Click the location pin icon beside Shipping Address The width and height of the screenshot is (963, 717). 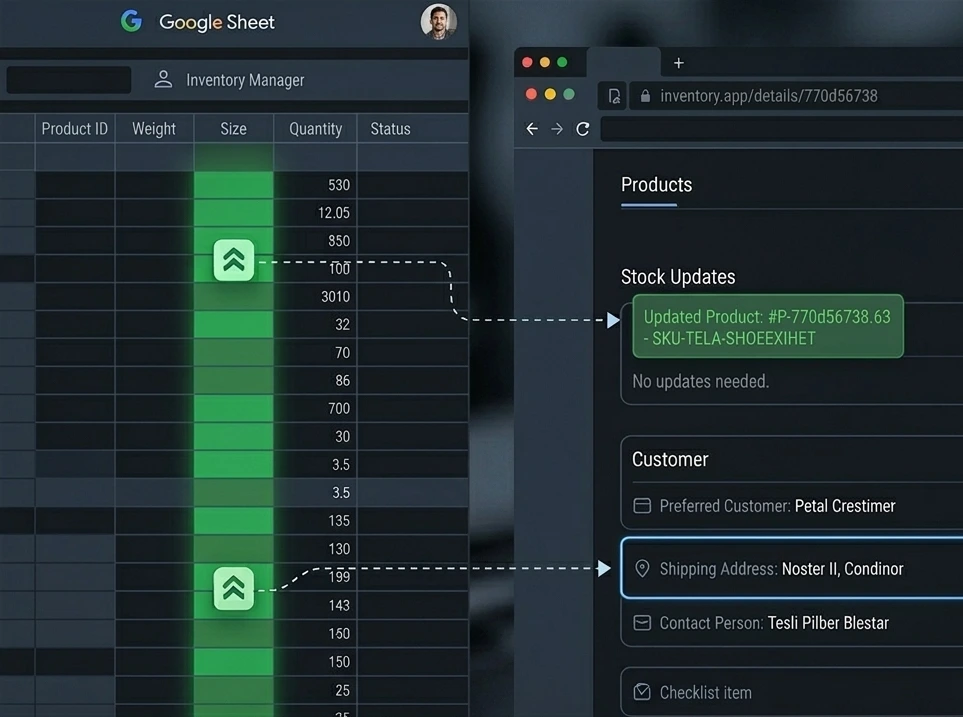pyautogui.click(x=643, y=568)
